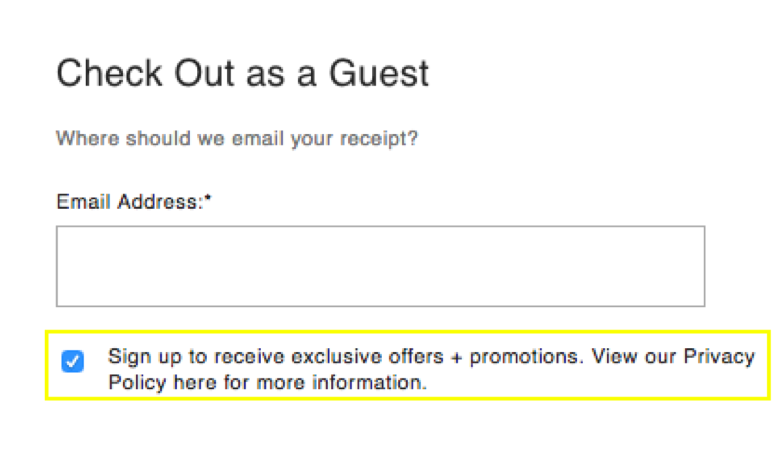Click the Email Address input field
The width and height of the screenshot is (780, 462).
pyautogui.click(x=380, y=266)
